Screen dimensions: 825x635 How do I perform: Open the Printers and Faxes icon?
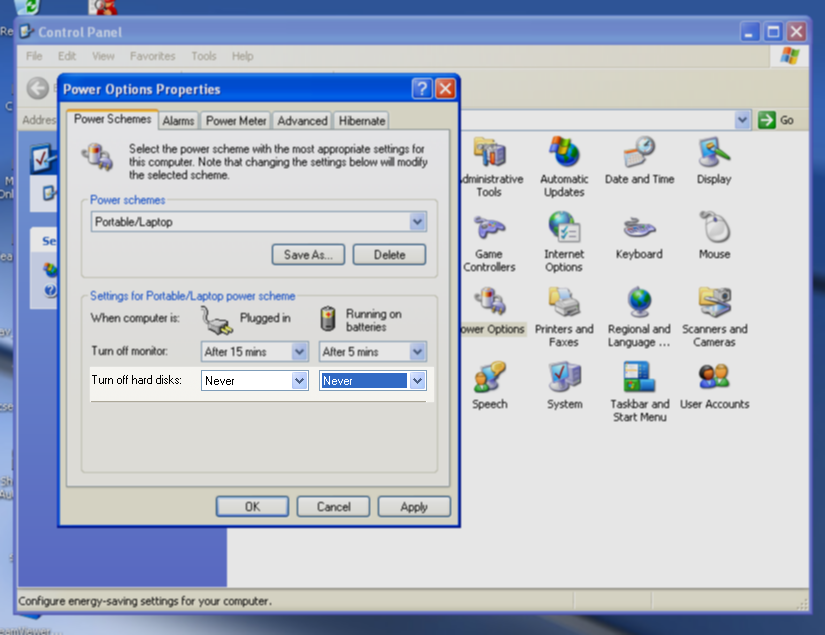[564, 317]
